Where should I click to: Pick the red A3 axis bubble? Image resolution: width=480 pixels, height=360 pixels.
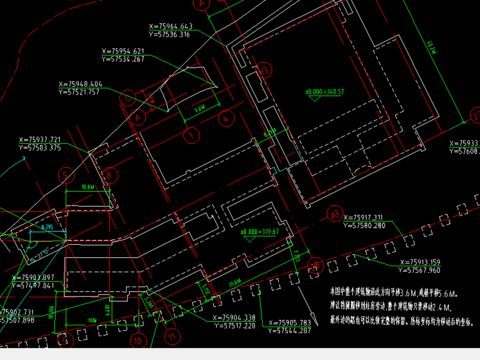[x=335, y=214]
